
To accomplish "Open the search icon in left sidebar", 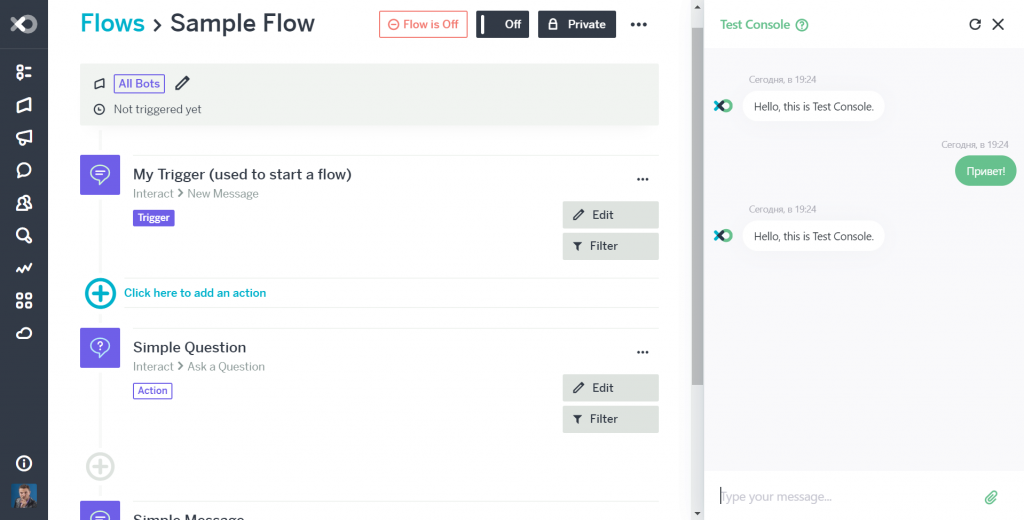I will [24, 236].
